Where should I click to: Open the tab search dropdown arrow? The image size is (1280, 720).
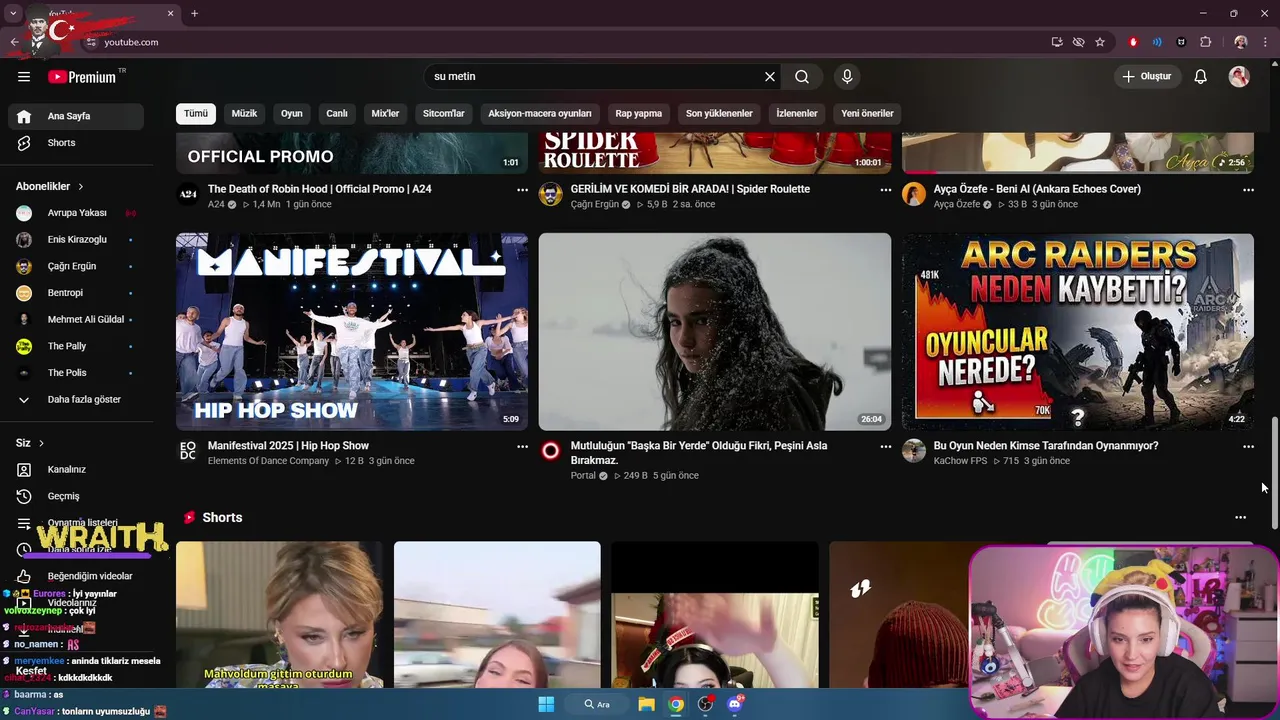tap(13, 13)
